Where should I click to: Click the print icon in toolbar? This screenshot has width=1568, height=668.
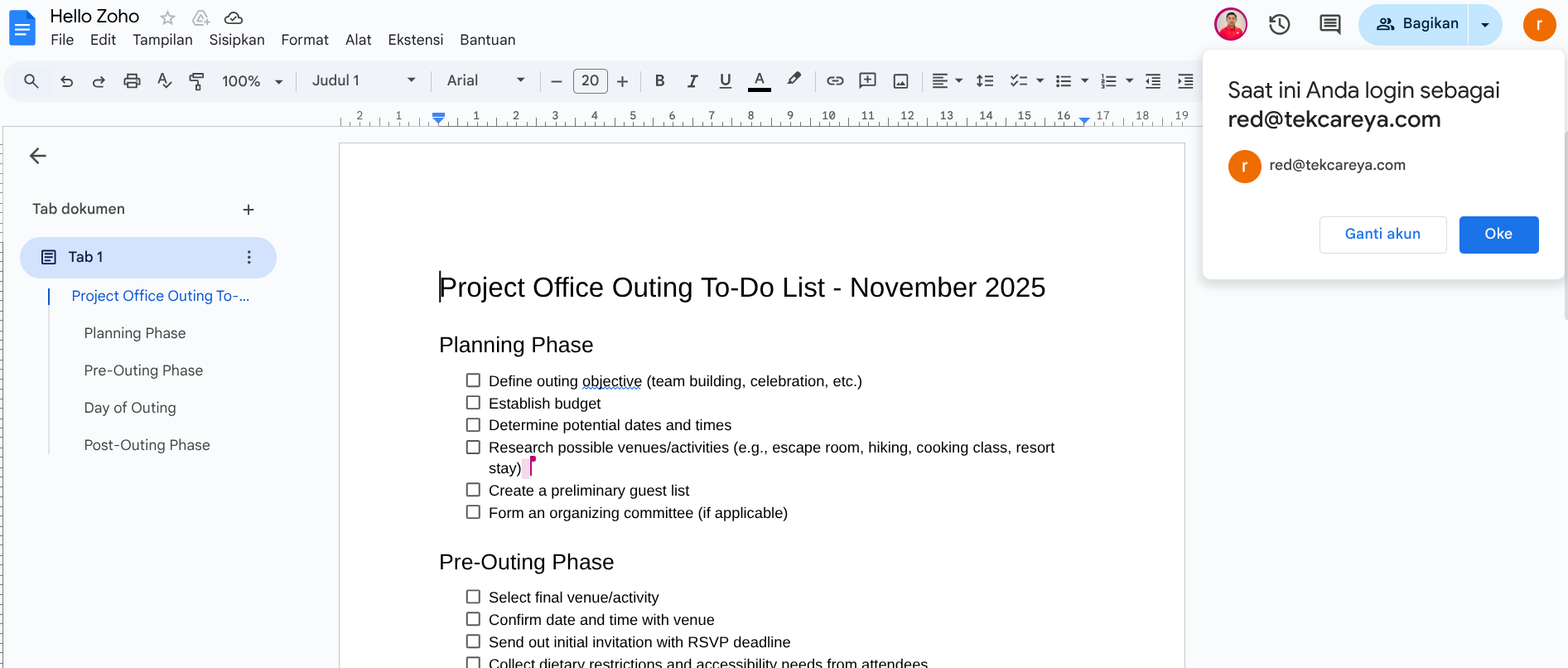pyautogui.click(x=132, y=81)
